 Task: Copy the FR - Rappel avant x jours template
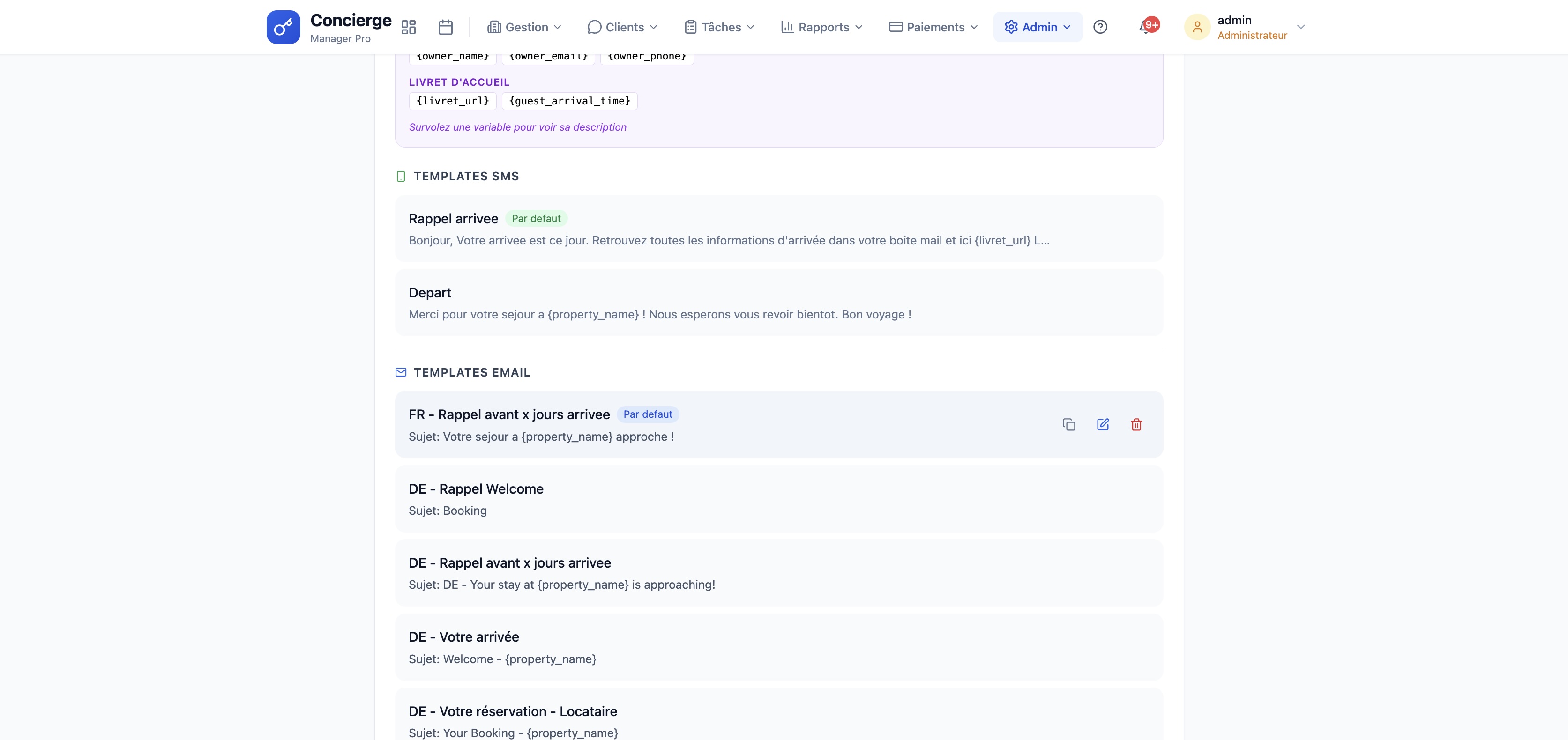[1069, 424]
